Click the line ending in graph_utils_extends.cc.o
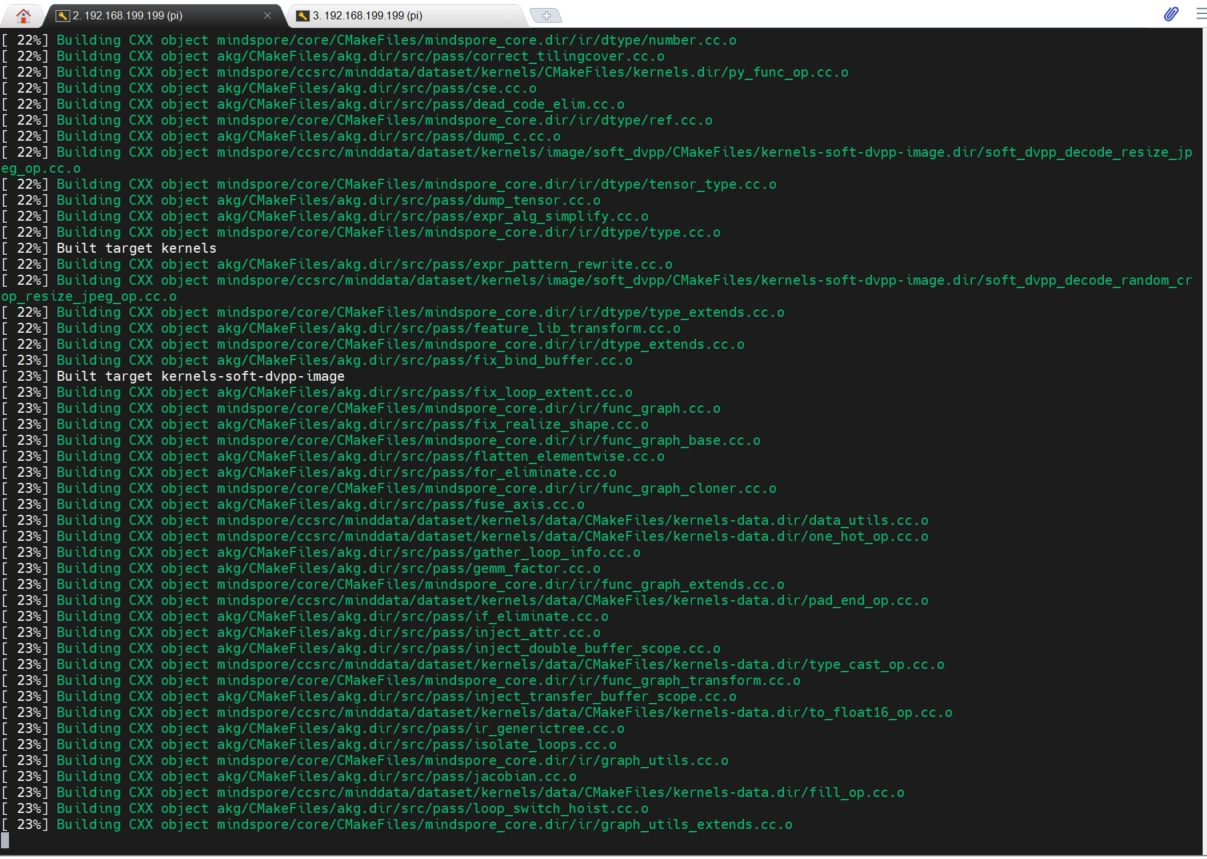Screen dimensions: 1207x859 pyautogui.click(x=396, y=824)
